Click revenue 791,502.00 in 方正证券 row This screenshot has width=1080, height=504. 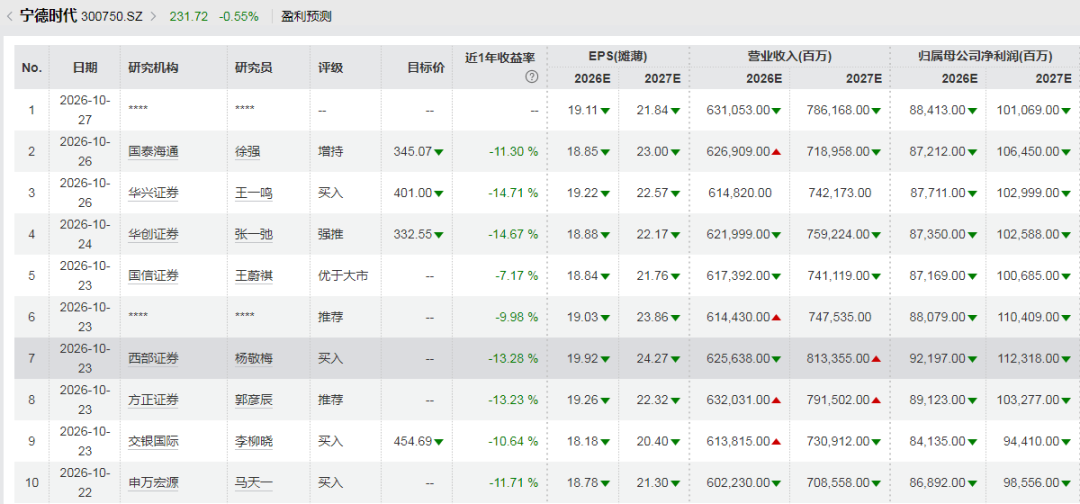838,399
